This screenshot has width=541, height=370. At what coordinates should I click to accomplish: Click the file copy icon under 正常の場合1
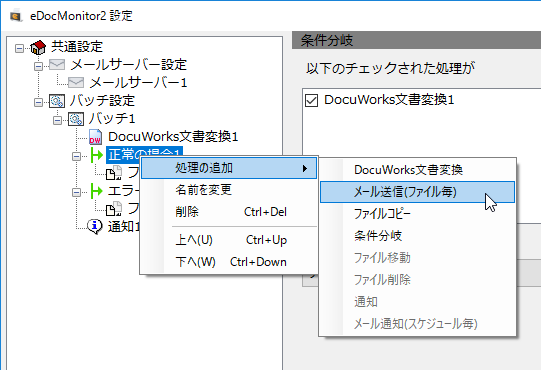114,173
